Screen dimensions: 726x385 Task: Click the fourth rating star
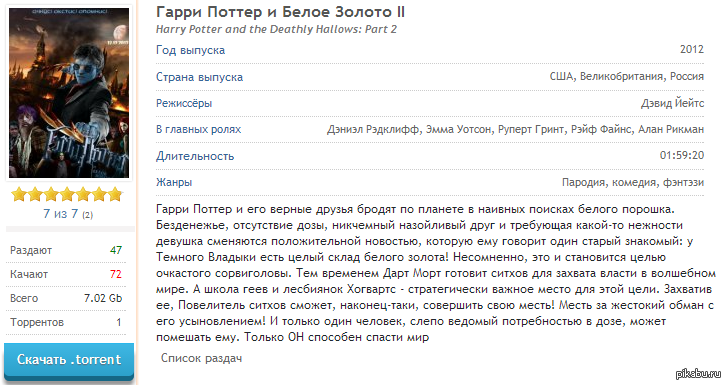coord(67,194)
